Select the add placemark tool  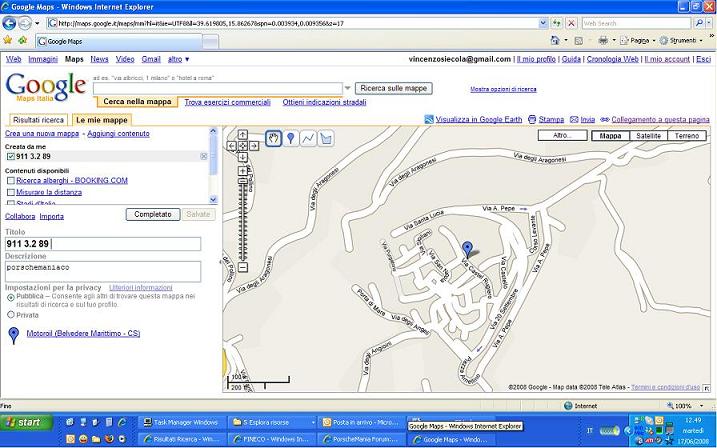291,138
